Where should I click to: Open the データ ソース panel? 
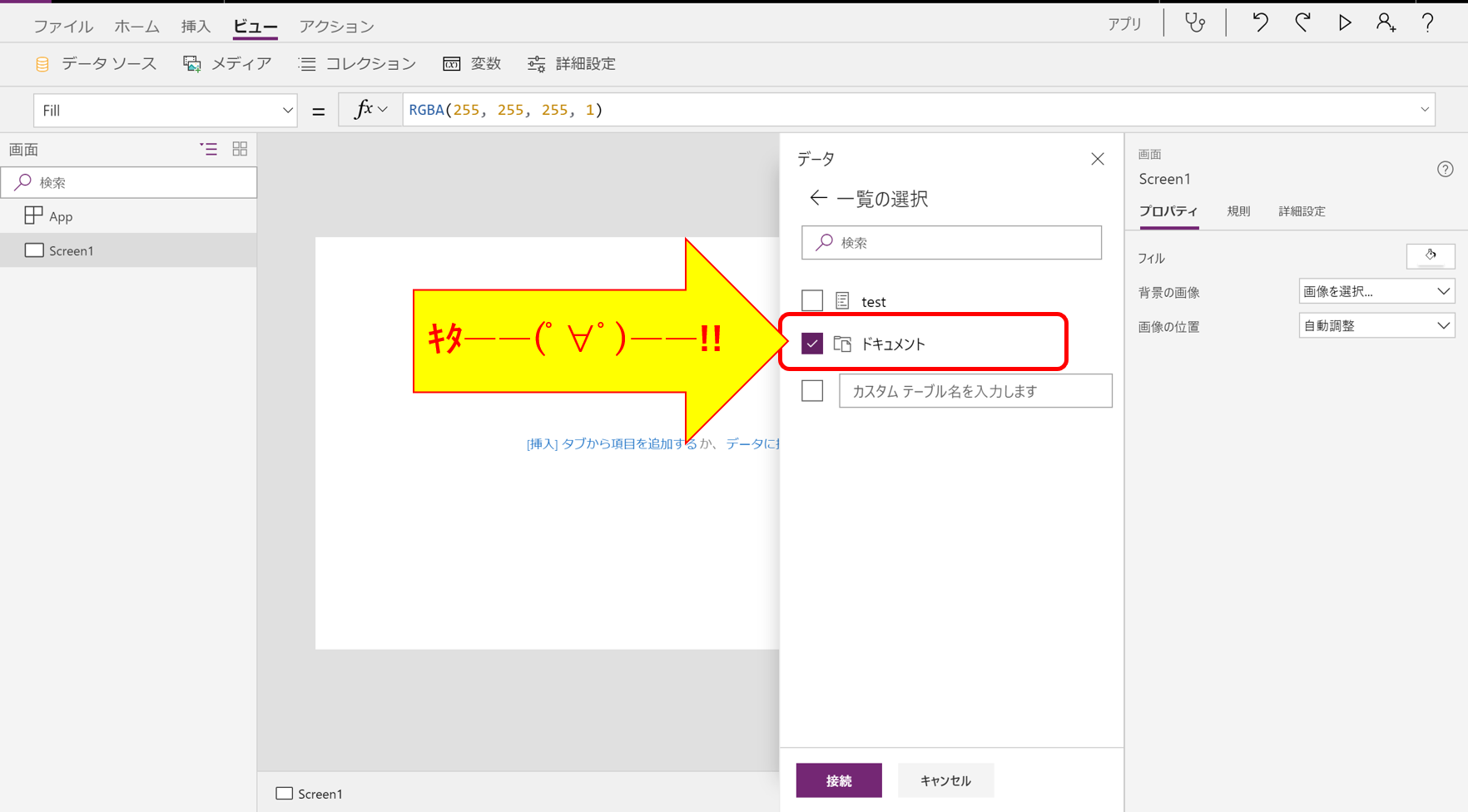96,63
